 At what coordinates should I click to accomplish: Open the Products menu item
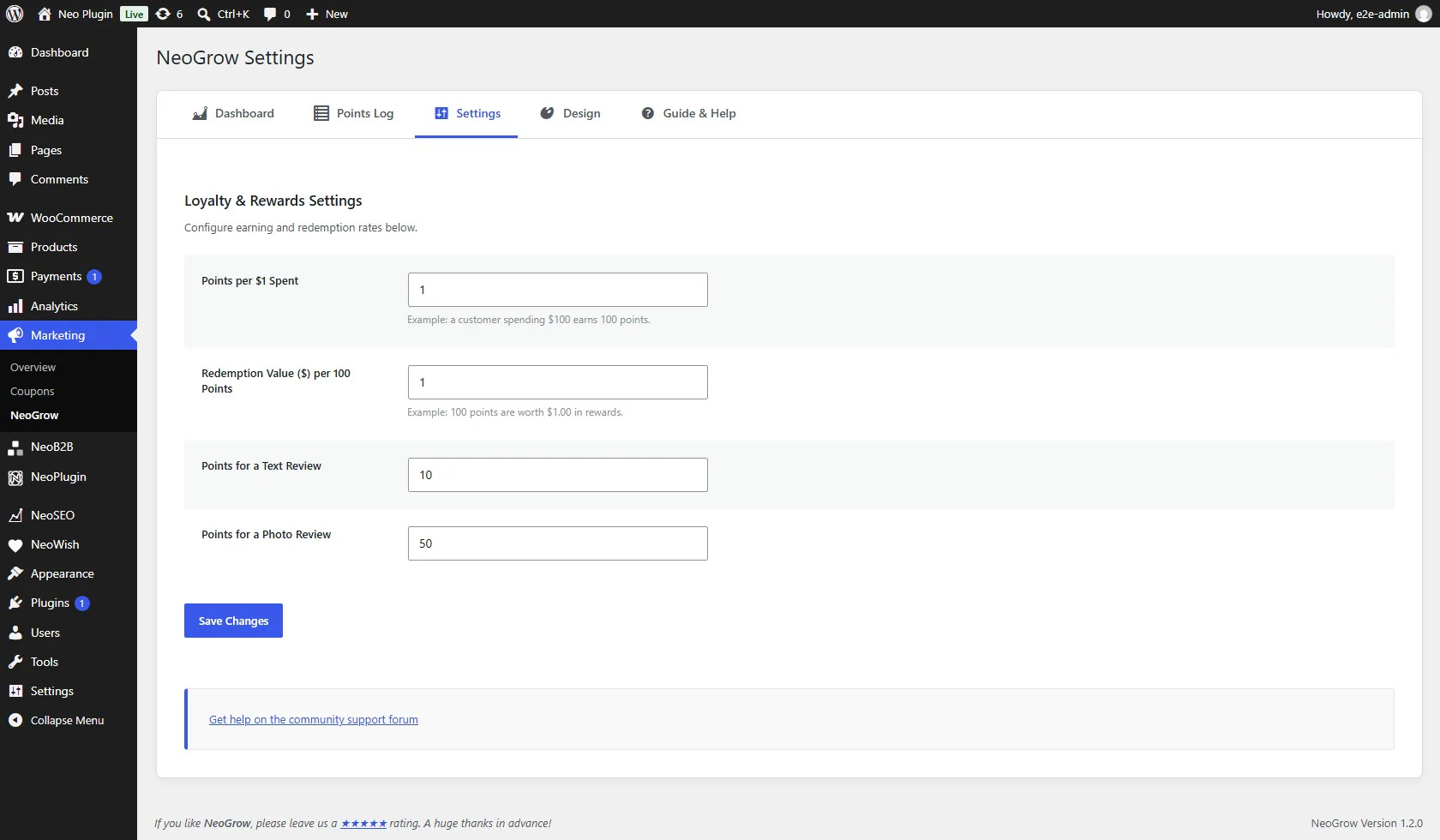pos(69,247)
